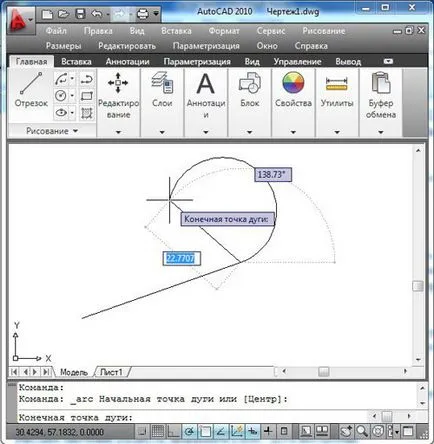Toggle object snap in status bar
This screenshot has height=444, width=434.
tap(206, 431)
